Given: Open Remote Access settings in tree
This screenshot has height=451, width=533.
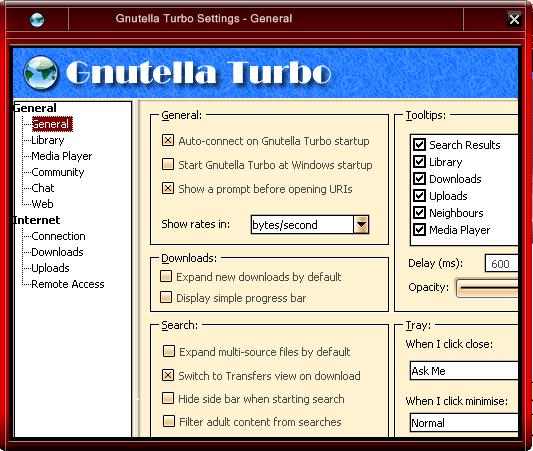Looking at the screenshot, I should point(68,284).
